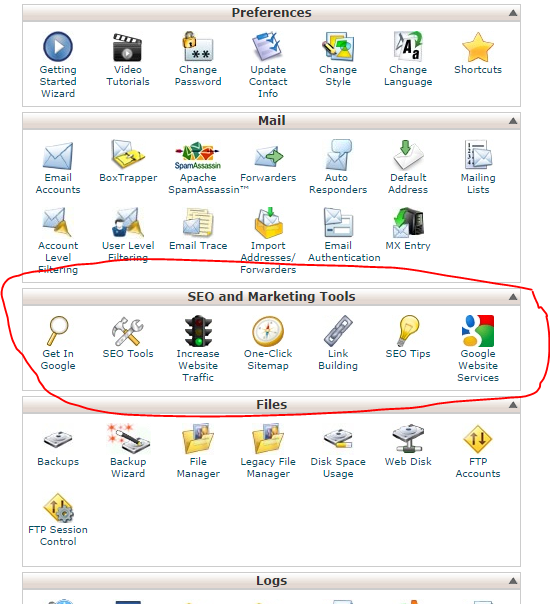Click the Email Accounts text link
This screenshot has height=604, width=550.
click(58, 184)
